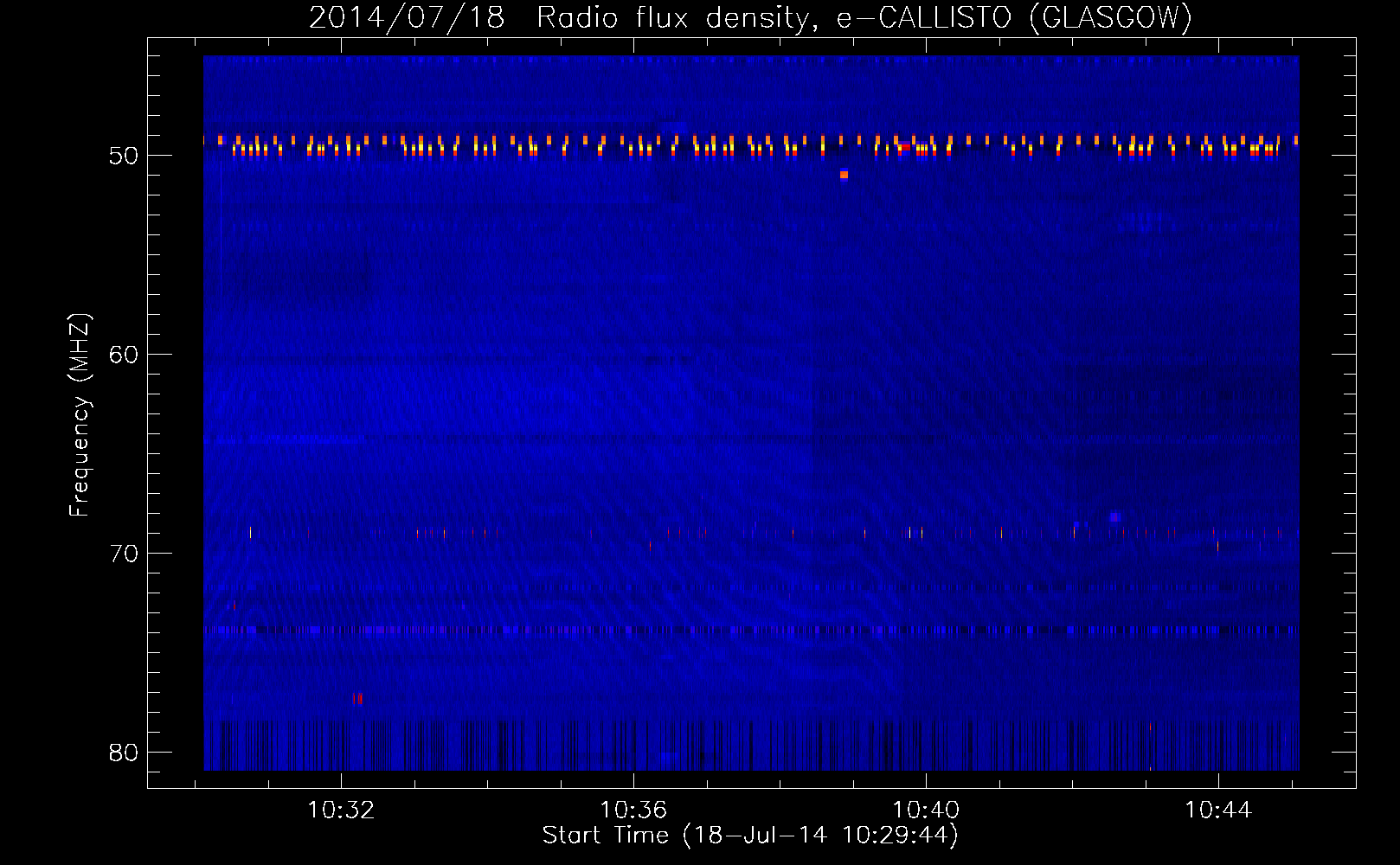1400x865 pixels.
Task: Click the plot title mentioning e-CALLISTO (GLASGOW)
Action: (751, 17)
